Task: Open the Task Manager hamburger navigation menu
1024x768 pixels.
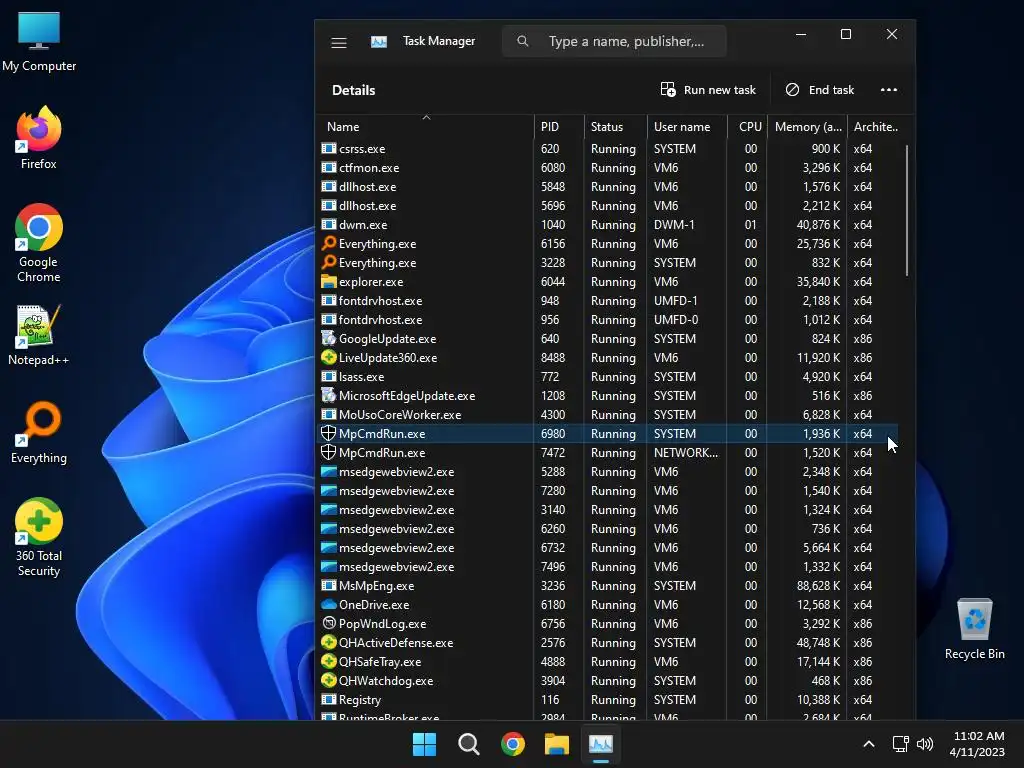Action: [x=339, y=42]
